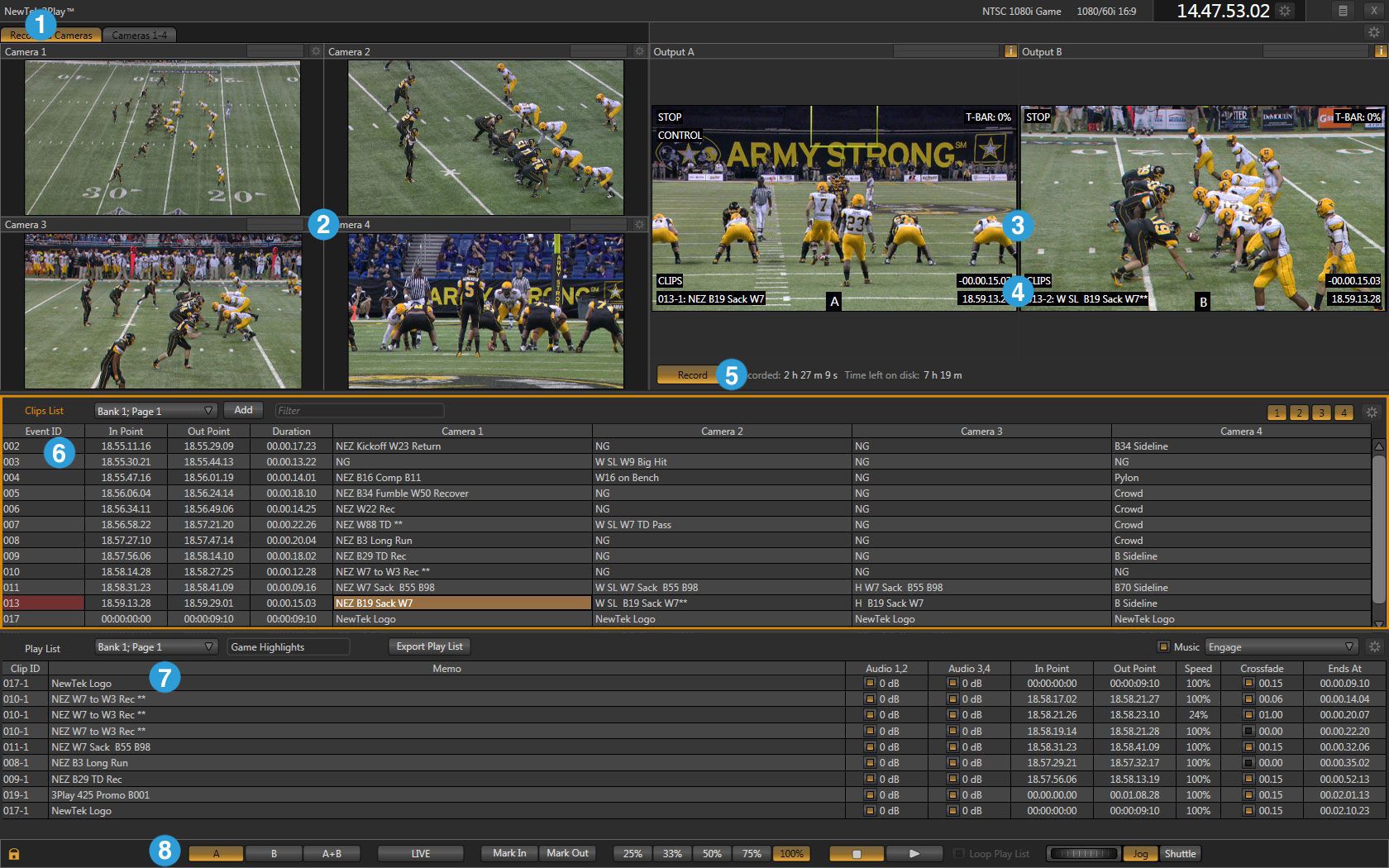Select cell W SL W7 TD Pass
This screenshot has width=1389, height=868.
(x=722, y=524)
